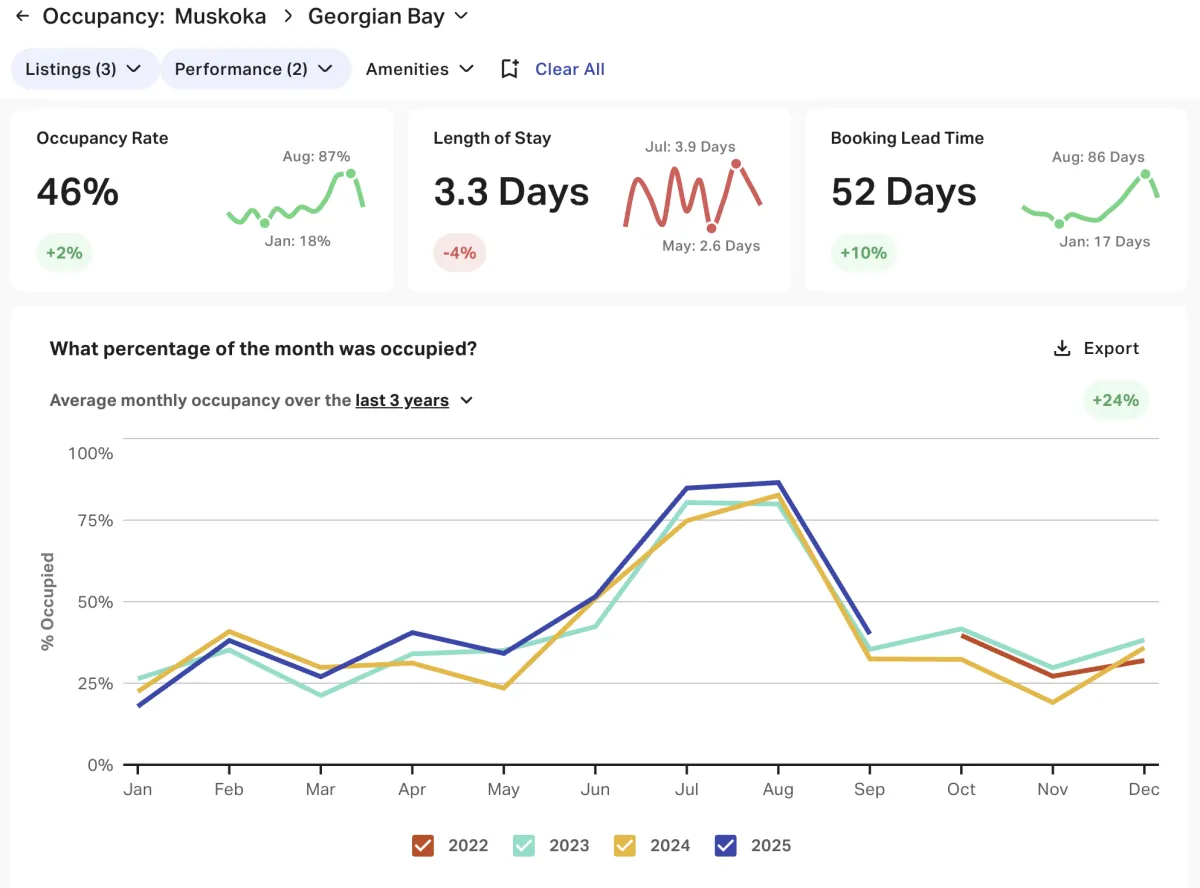Open the Georgian Bay region dropdown
This screenshot has height=888, width=1200.
[388, 17]
